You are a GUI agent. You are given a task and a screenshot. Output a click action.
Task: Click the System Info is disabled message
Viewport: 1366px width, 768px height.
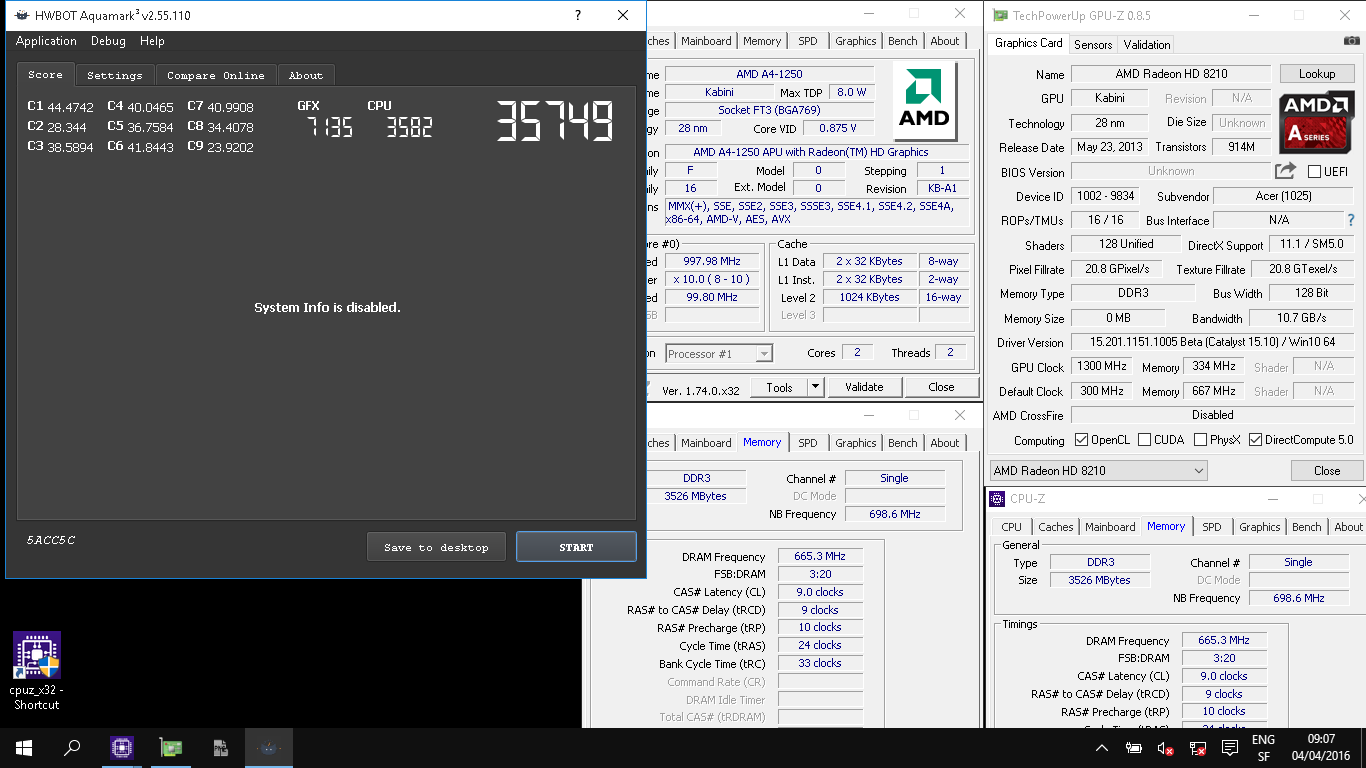pos(327,307)
